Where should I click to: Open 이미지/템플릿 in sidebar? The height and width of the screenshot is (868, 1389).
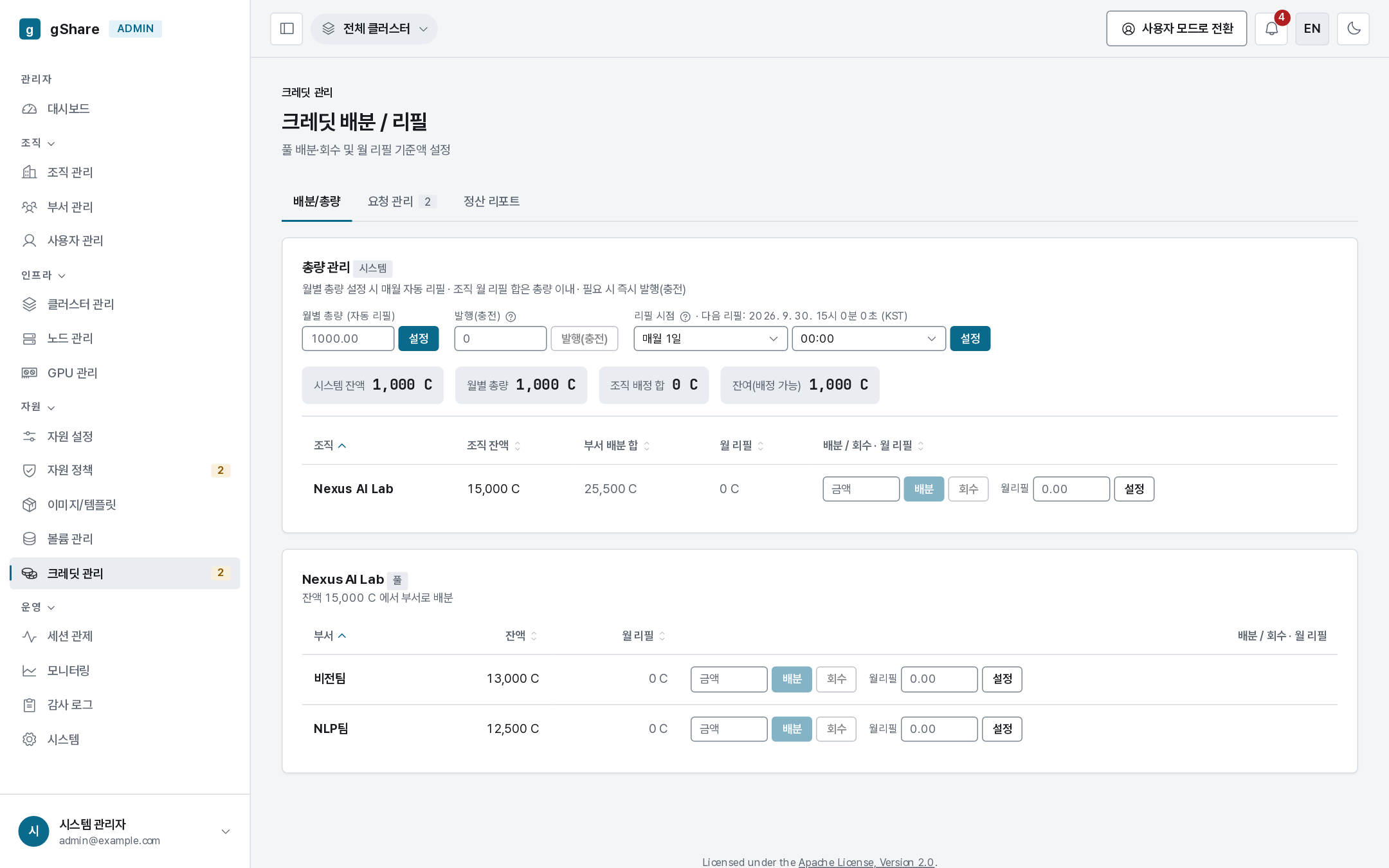[125, 505]
